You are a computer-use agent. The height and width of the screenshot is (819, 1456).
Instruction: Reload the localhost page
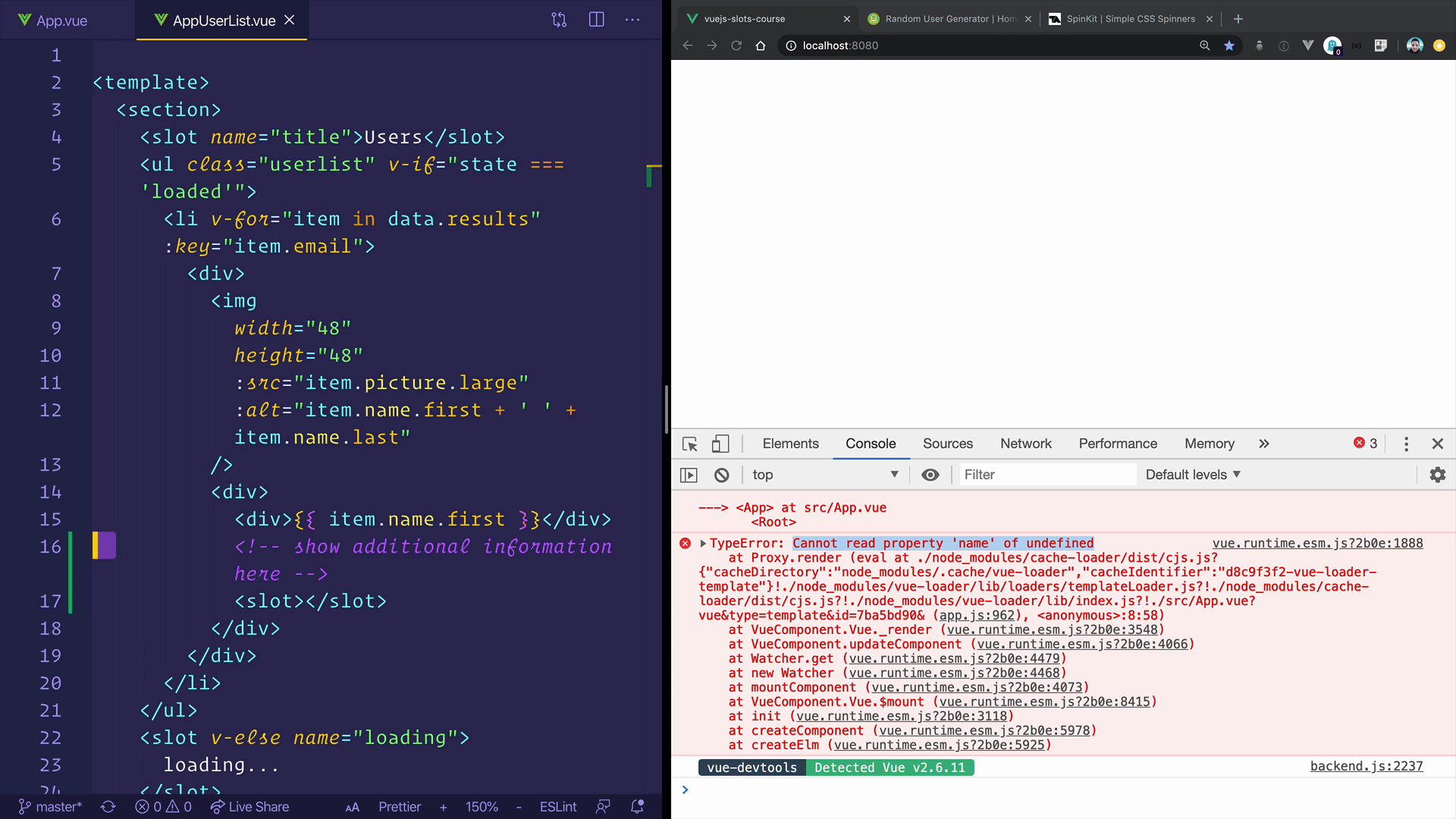click(736, 45)
